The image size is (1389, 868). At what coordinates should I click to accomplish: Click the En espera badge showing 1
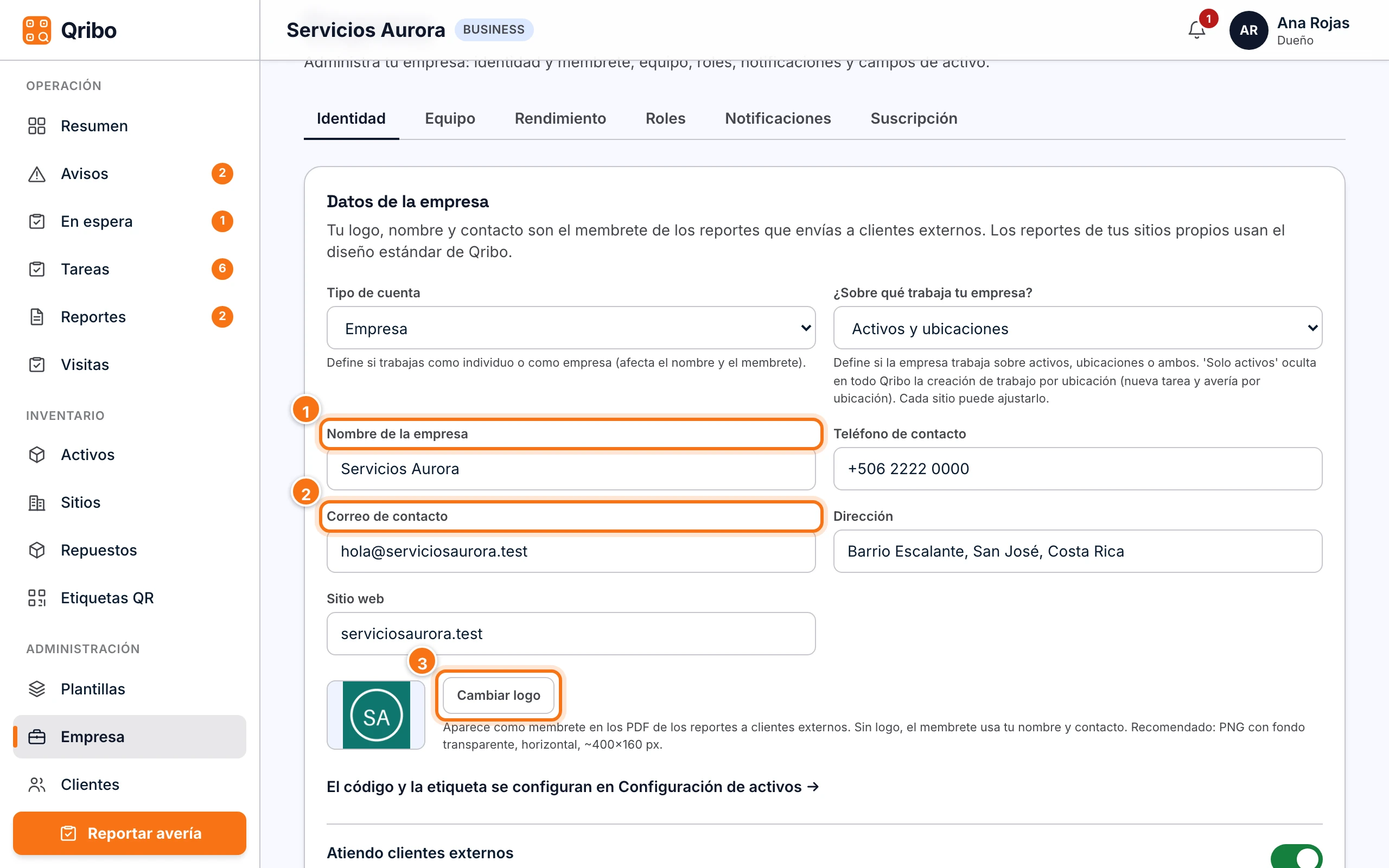point(222,221)
